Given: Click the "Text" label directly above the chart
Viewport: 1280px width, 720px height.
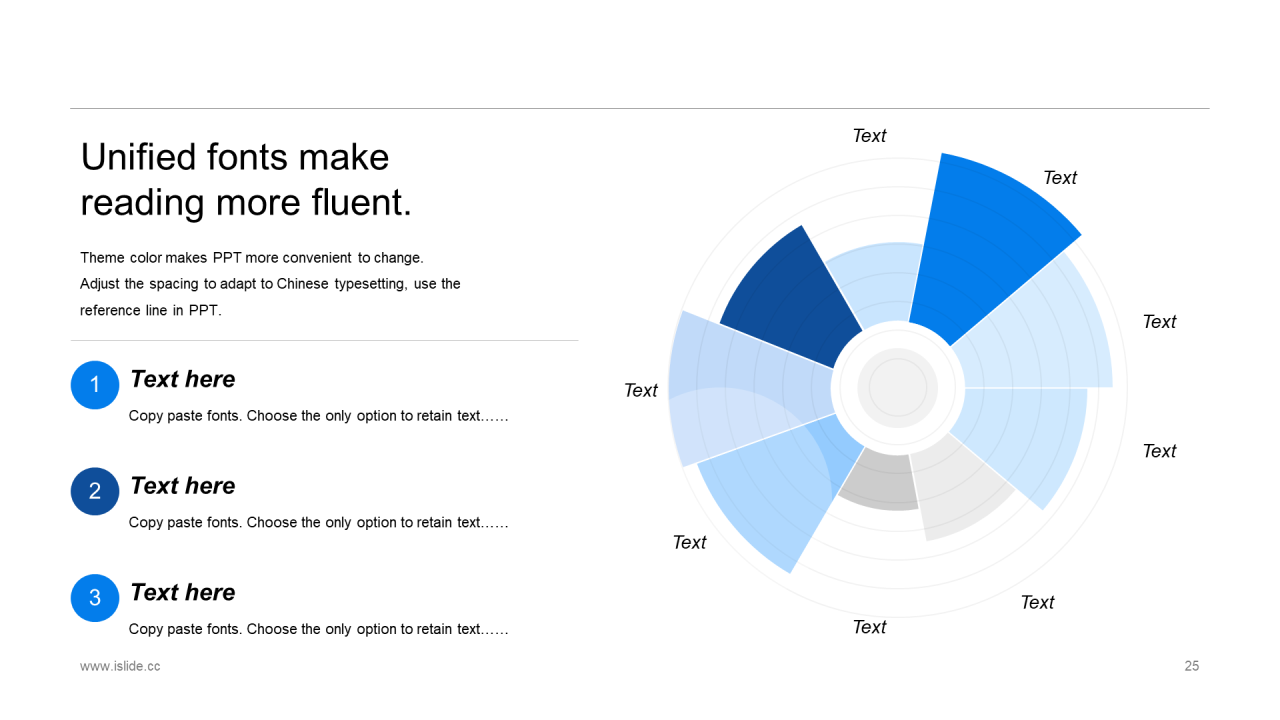Looking at the screenshot, I should [869, 136].
